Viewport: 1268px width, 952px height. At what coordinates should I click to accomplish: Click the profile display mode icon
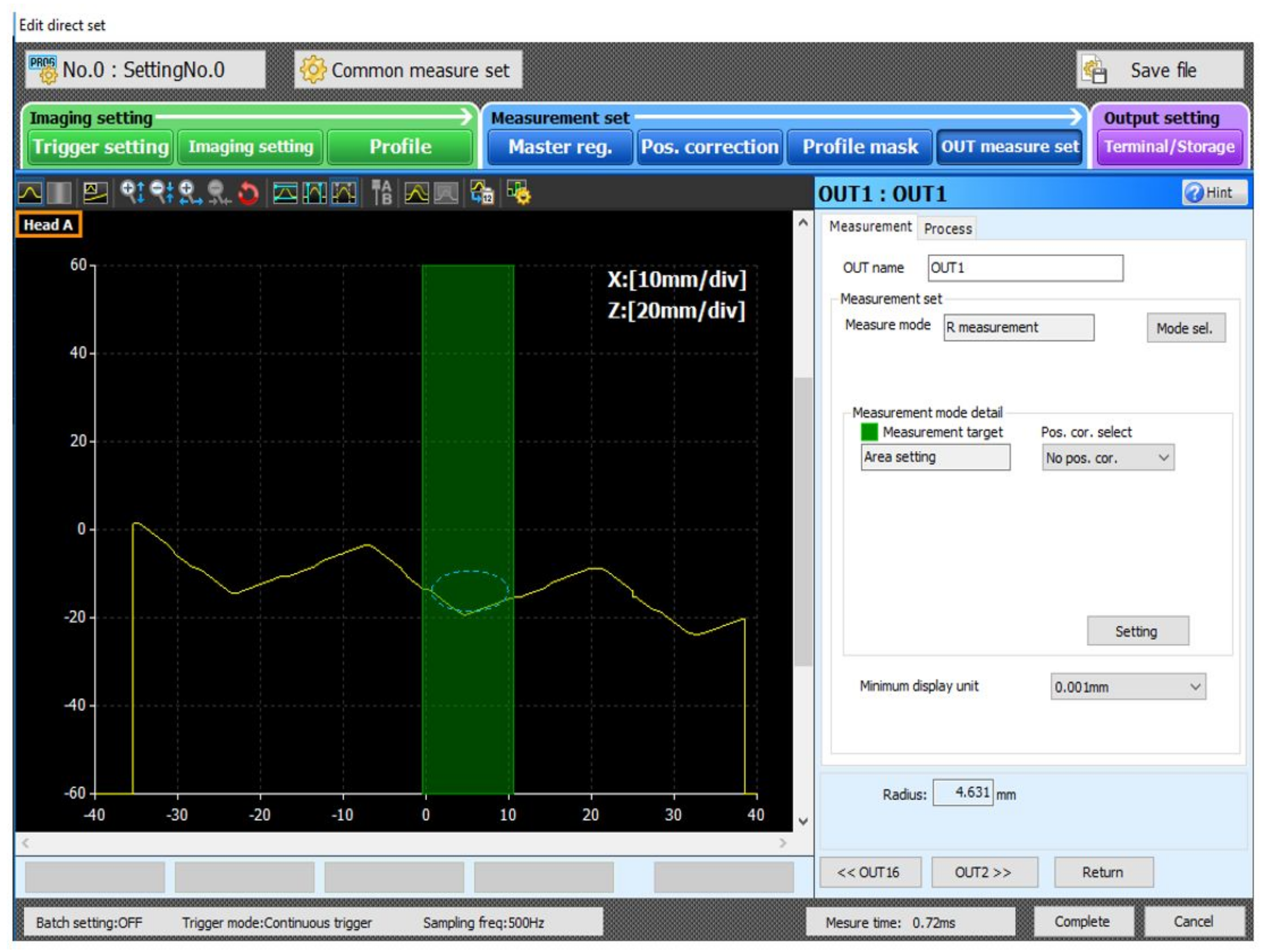pyautogui.click(x=30, y=193)
